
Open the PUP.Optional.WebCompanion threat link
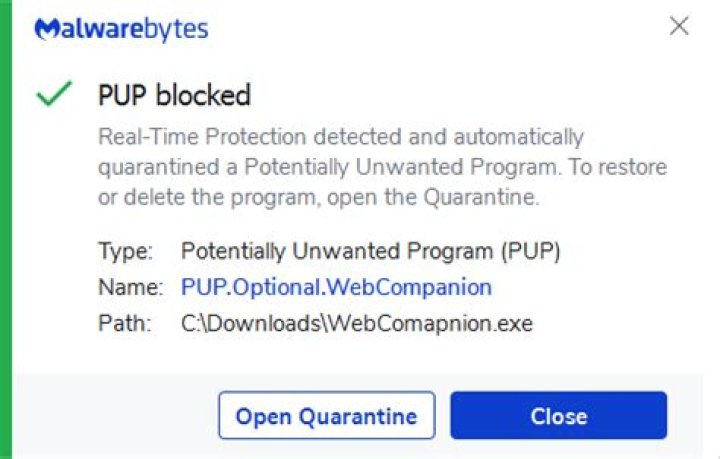336,287
